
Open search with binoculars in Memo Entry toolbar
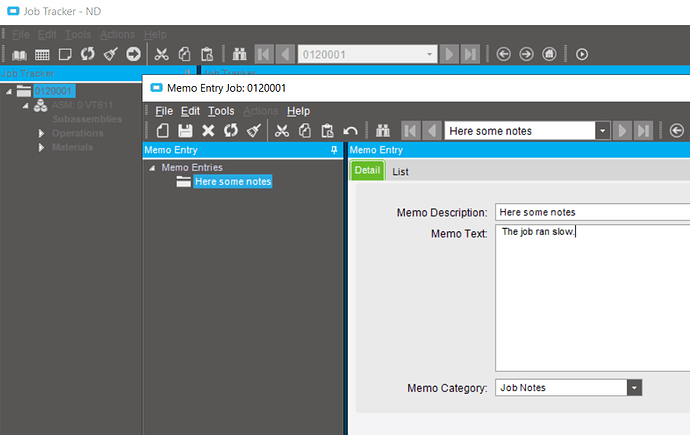tap(382, 131)
